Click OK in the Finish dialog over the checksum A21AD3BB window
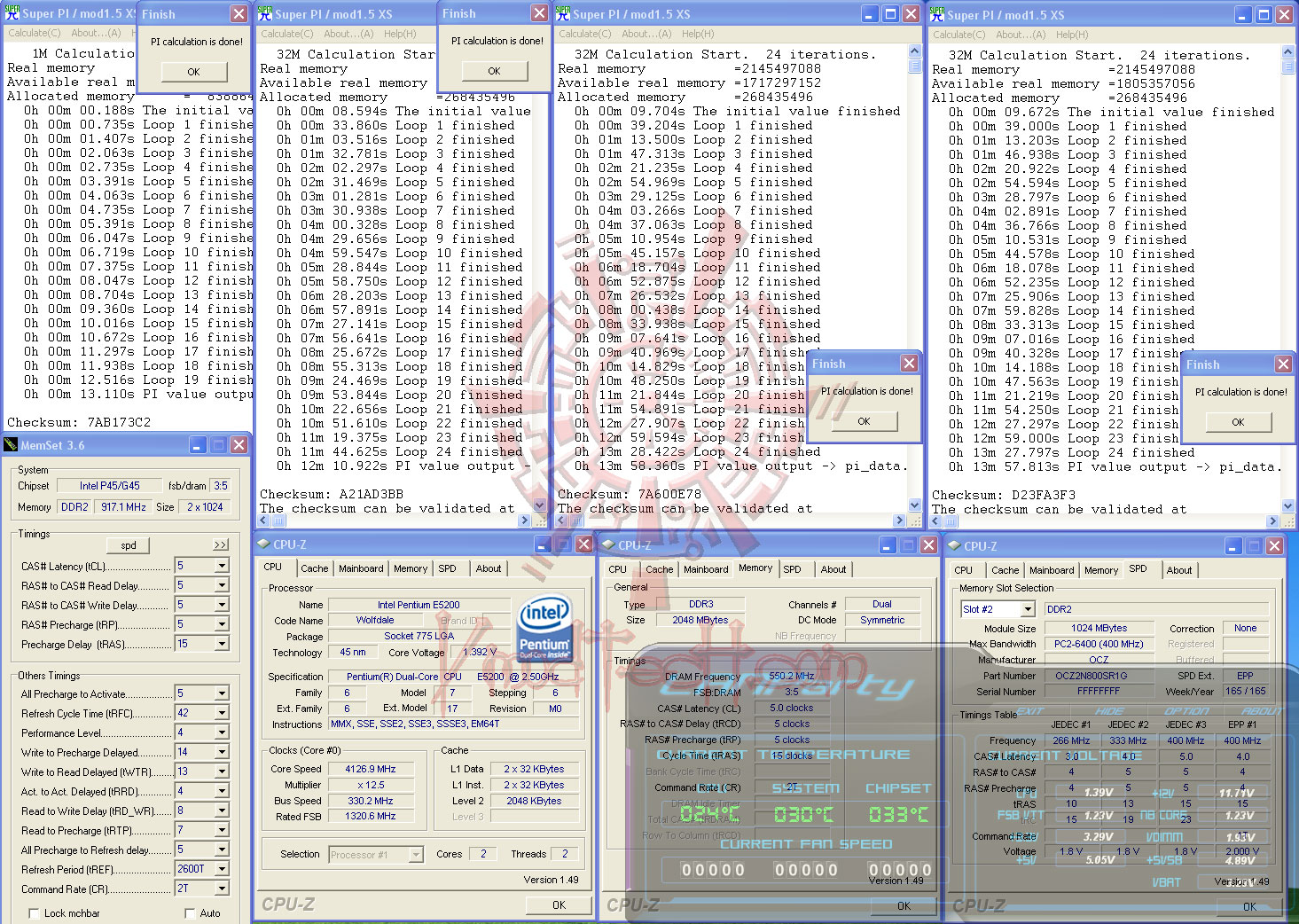Image resolution: width=1299 pixels, height=924 pixels. click(x=494, y=71)
